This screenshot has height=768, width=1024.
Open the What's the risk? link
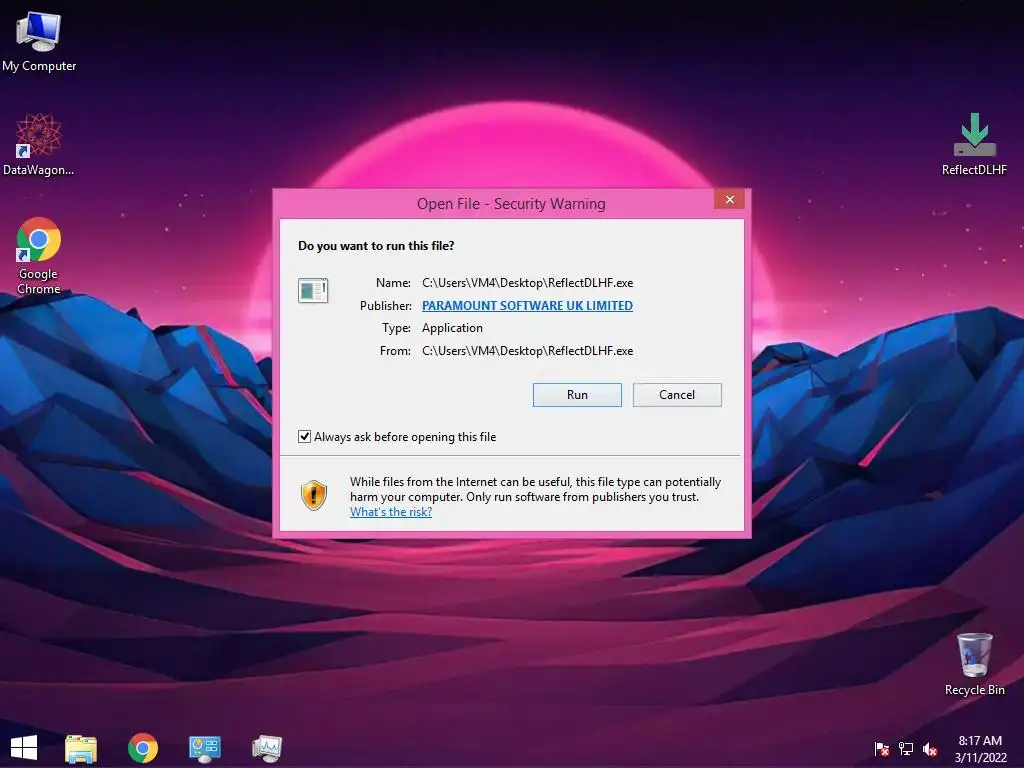(x=391, y=512)
